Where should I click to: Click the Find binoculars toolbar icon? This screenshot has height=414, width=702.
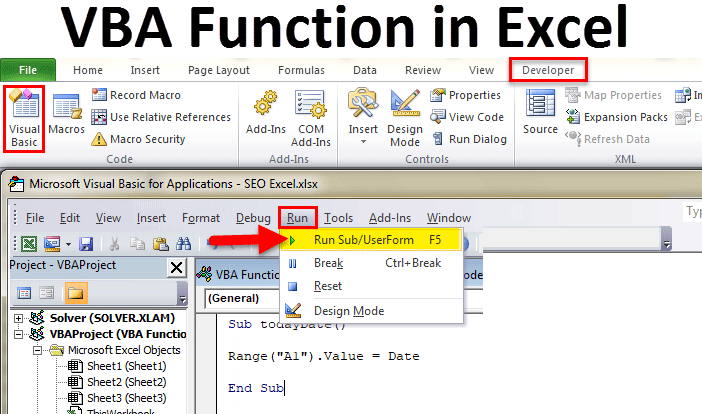(x=183, y=244)
